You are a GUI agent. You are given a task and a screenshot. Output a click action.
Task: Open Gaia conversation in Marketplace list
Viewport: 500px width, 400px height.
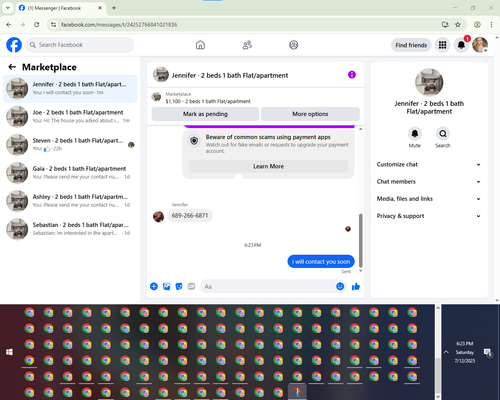70,173
